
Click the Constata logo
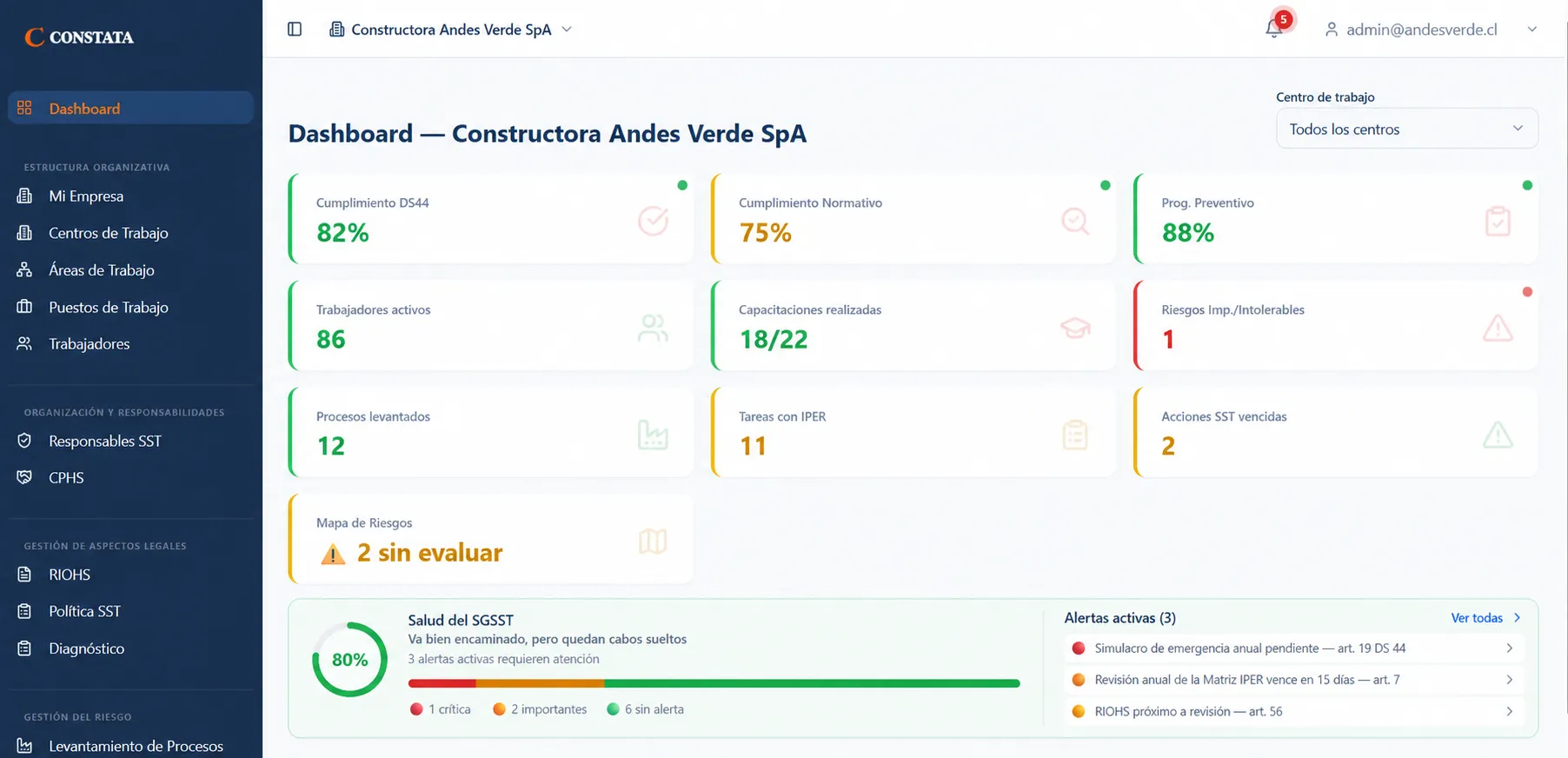(x=79, y=37)
